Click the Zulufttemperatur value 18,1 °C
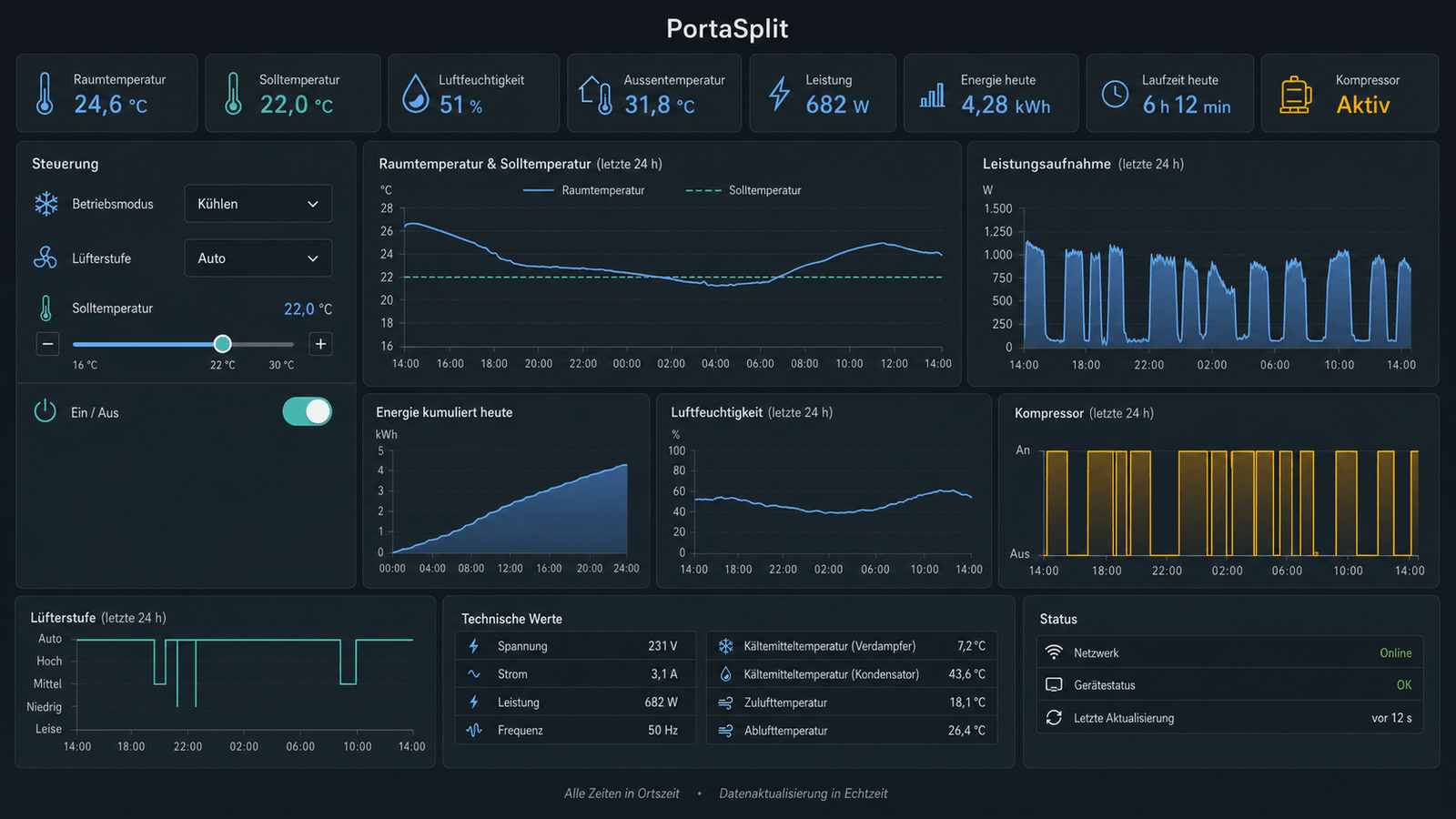 [x=967, y=703]
